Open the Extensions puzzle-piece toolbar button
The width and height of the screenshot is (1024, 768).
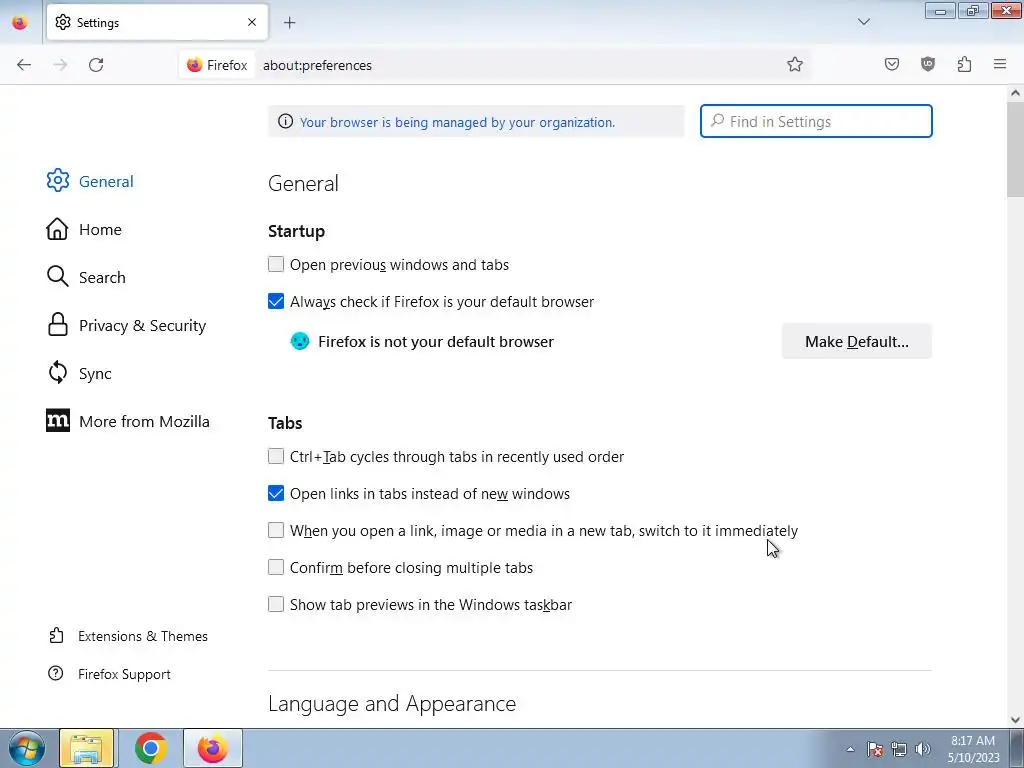tap(964, 65)
